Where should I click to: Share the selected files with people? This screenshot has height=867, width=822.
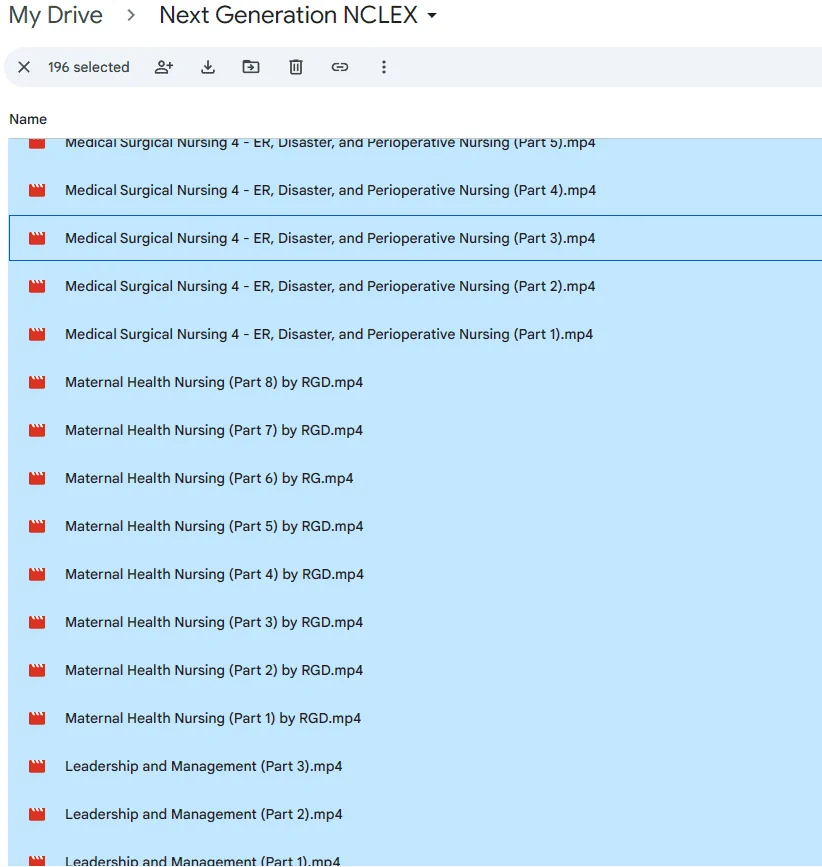point(164,67)
